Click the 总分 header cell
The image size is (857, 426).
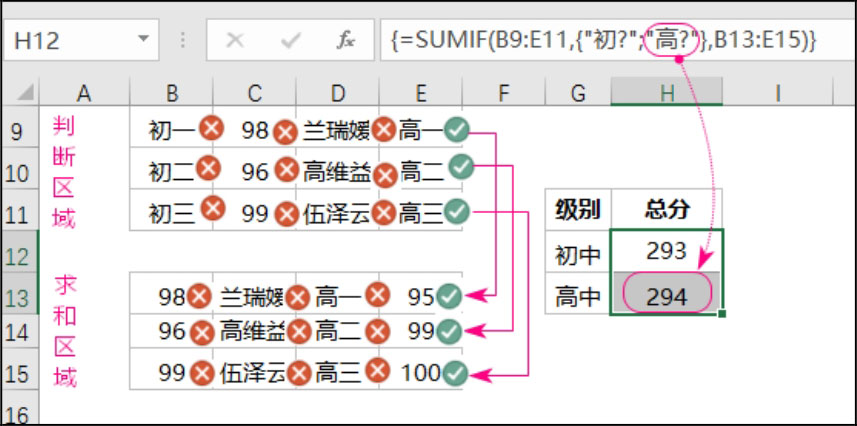tap(667, 209)
